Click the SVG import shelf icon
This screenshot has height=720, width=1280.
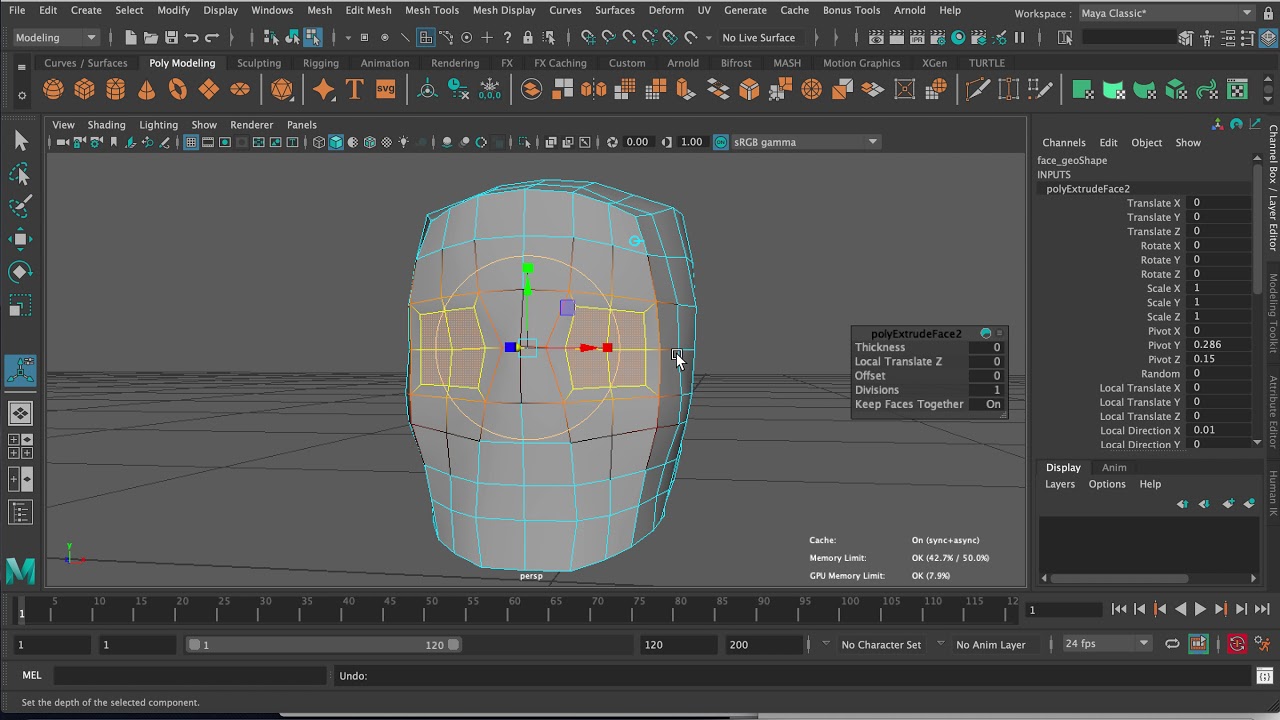pyautogui.click(x=385, y=90)
